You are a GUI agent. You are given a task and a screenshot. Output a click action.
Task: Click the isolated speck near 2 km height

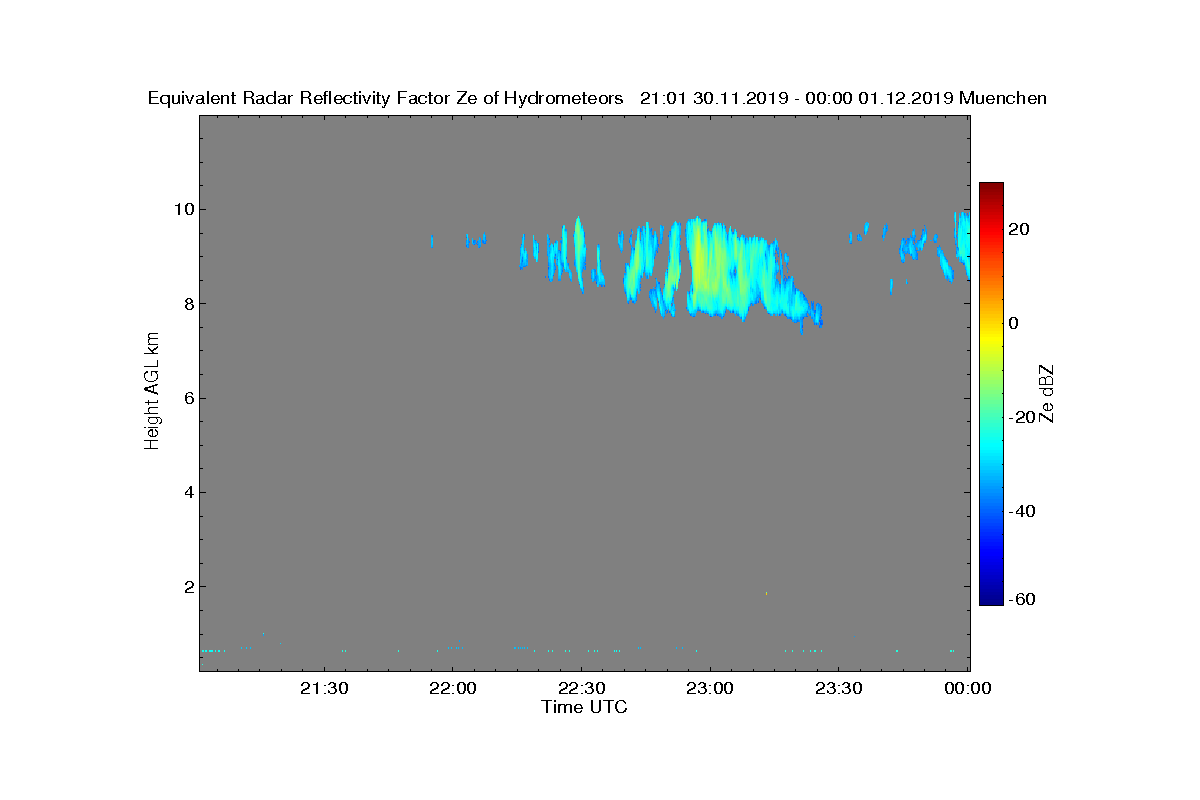[767, 593]
